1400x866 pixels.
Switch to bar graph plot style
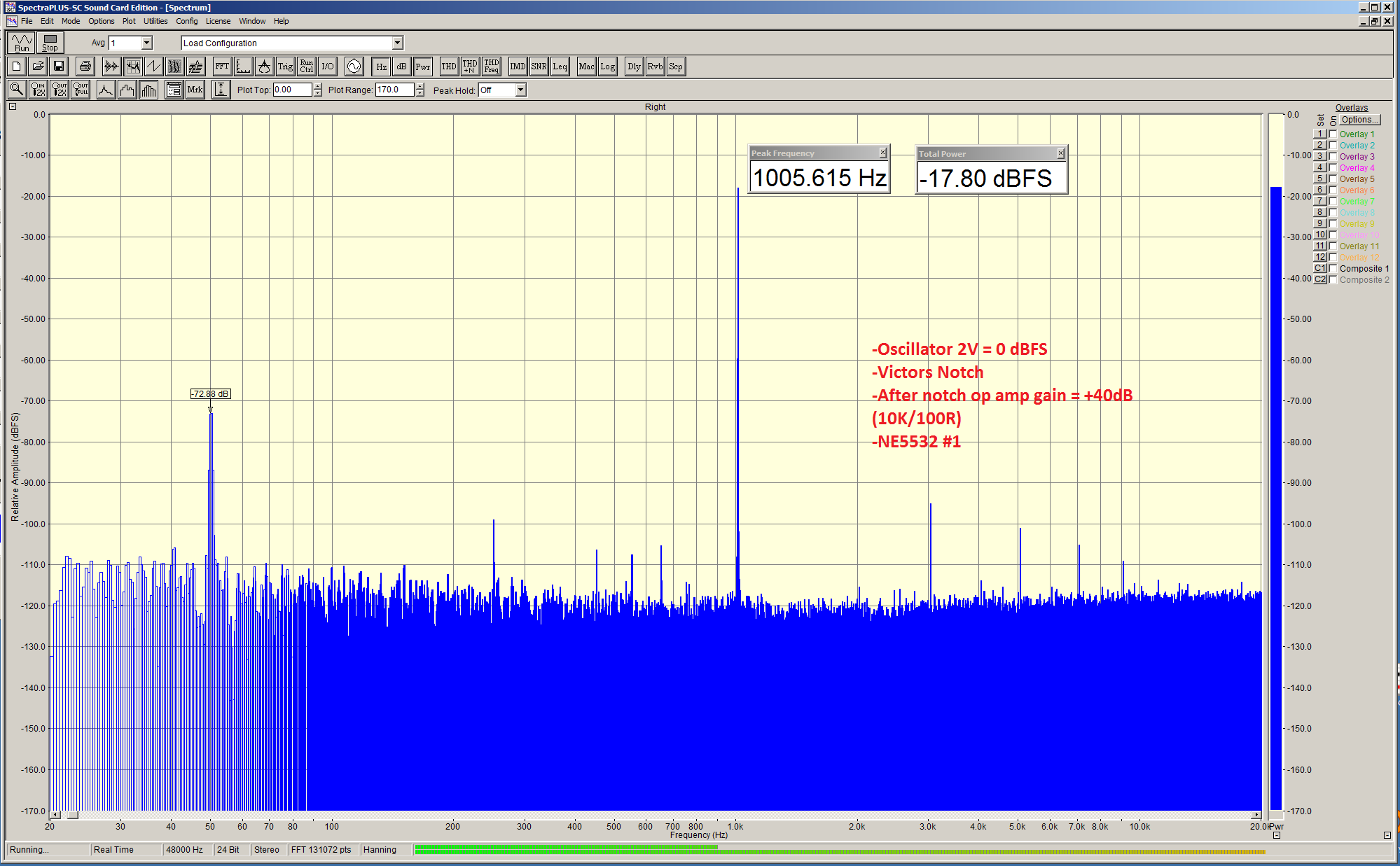pyautogui.click(x=148, y=90)
